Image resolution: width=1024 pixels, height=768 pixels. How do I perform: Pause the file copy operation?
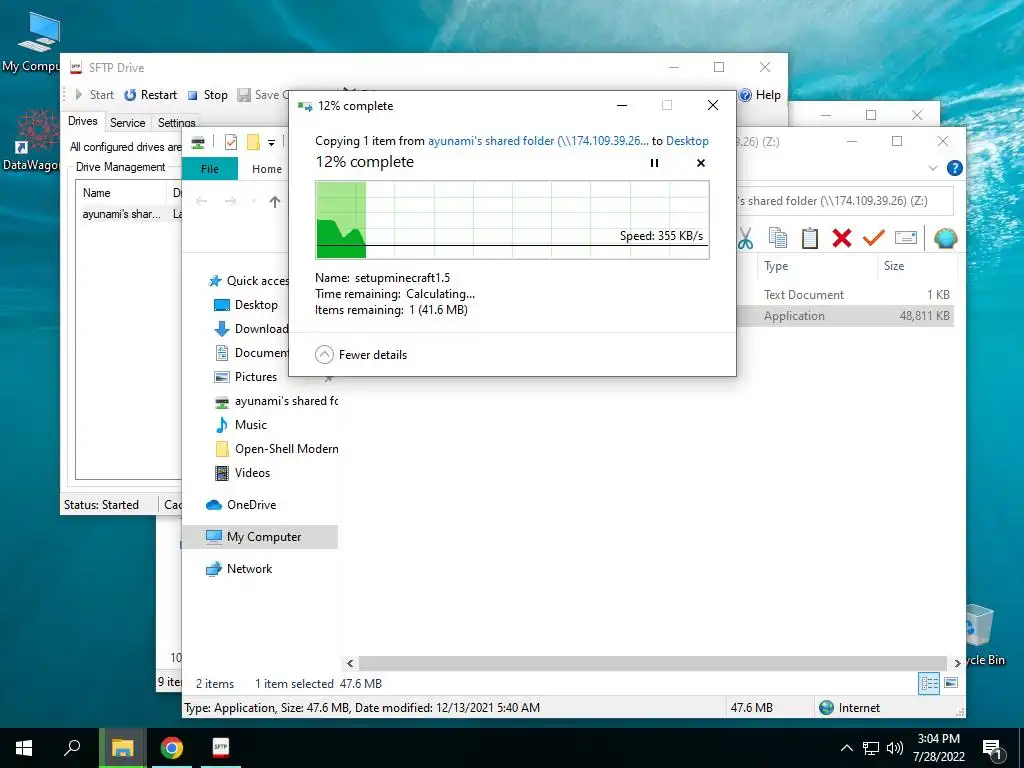pos(654,163)
